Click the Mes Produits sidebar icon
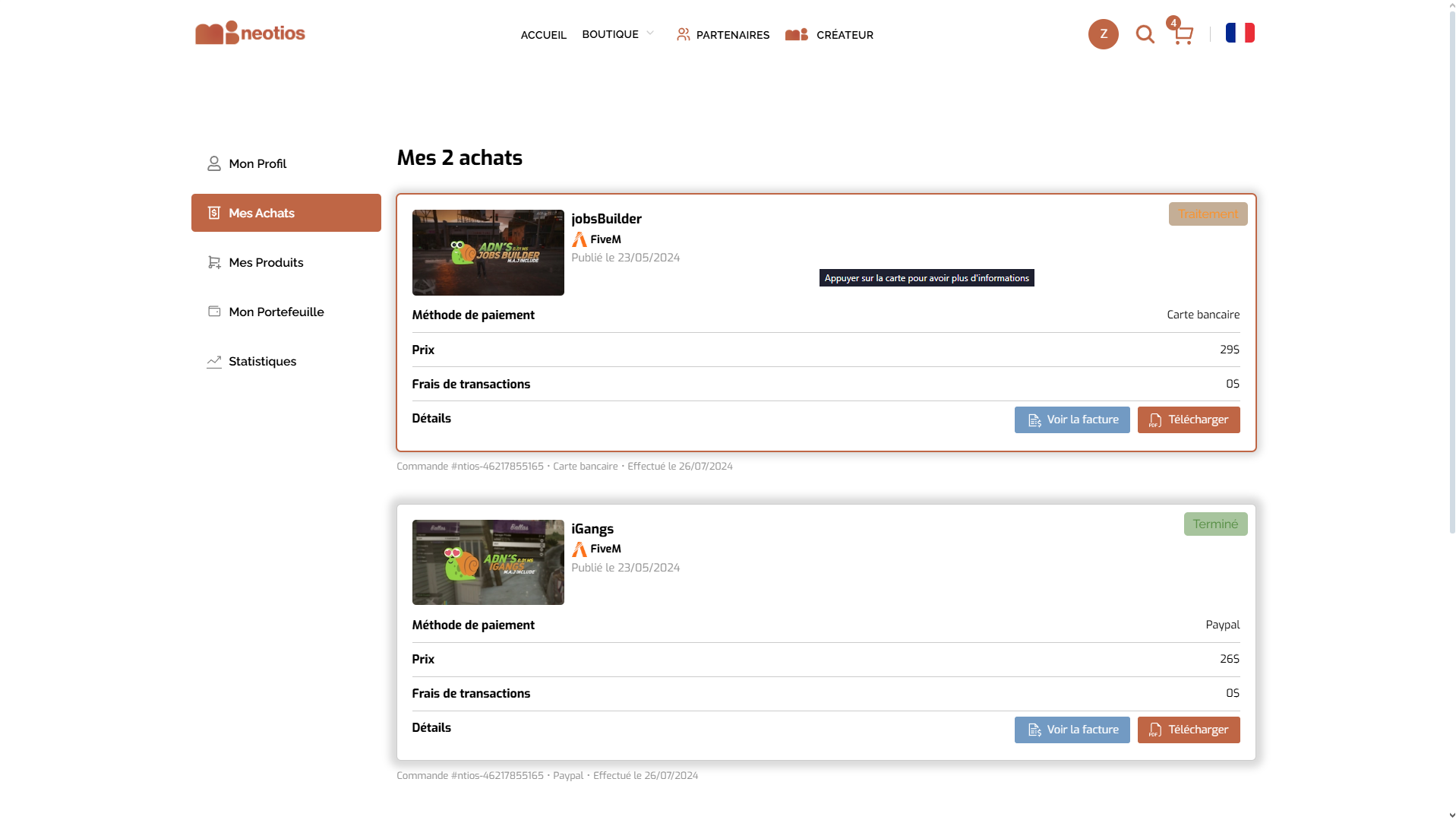The height and width of the screenshot is (820, 1456). (213, 261)
